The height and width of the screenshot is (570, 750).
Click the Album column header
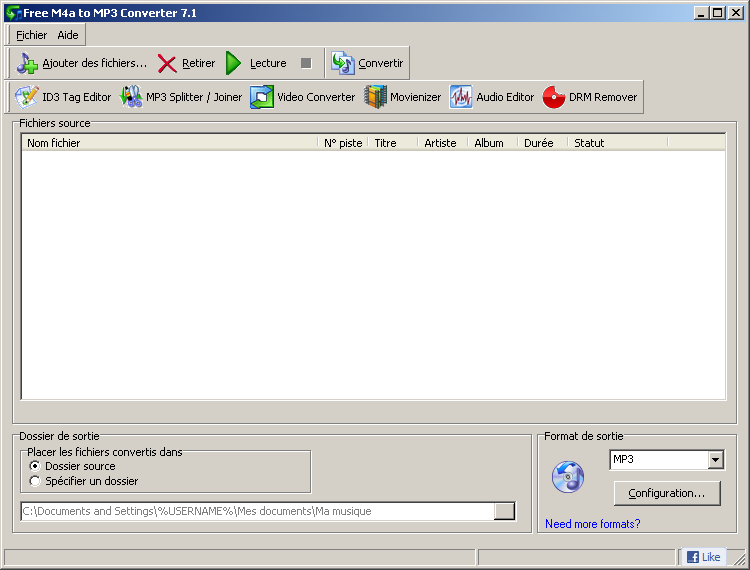point(493,143)
